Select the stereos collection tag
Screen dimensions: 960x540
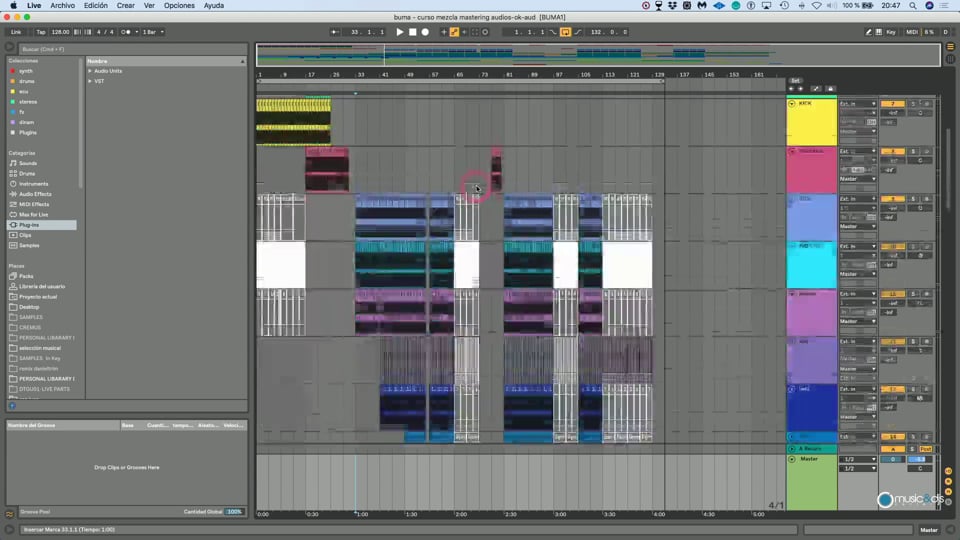[28, 102]
